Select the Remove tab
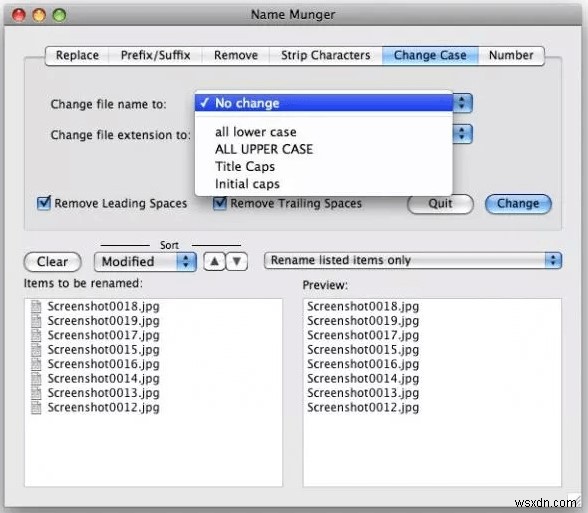This screenshot has width=588, height=513. pyautogui.click(x=236, y=56)
